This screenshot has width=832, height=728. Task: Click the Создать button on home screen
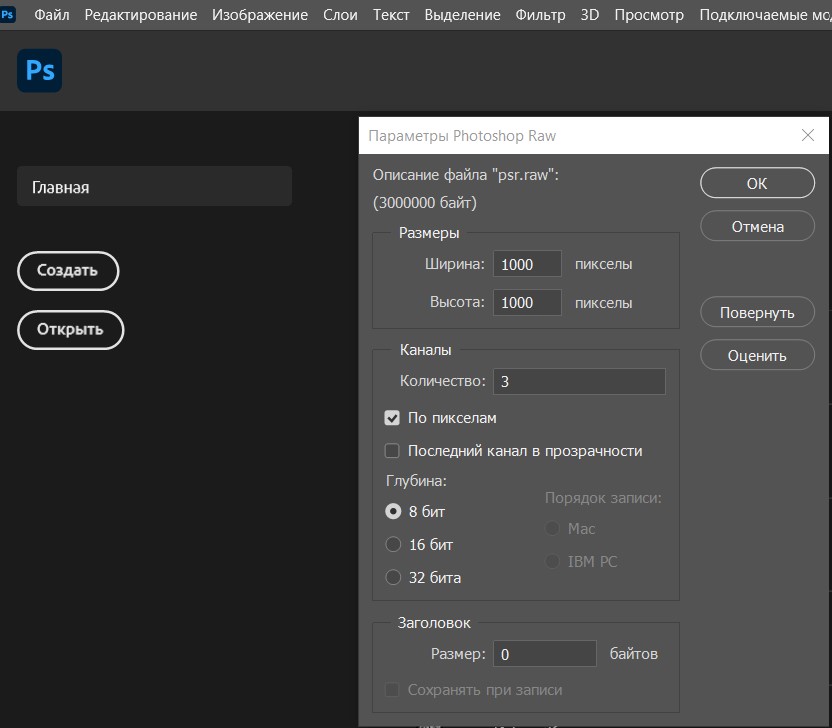click(x=68, y=271)
